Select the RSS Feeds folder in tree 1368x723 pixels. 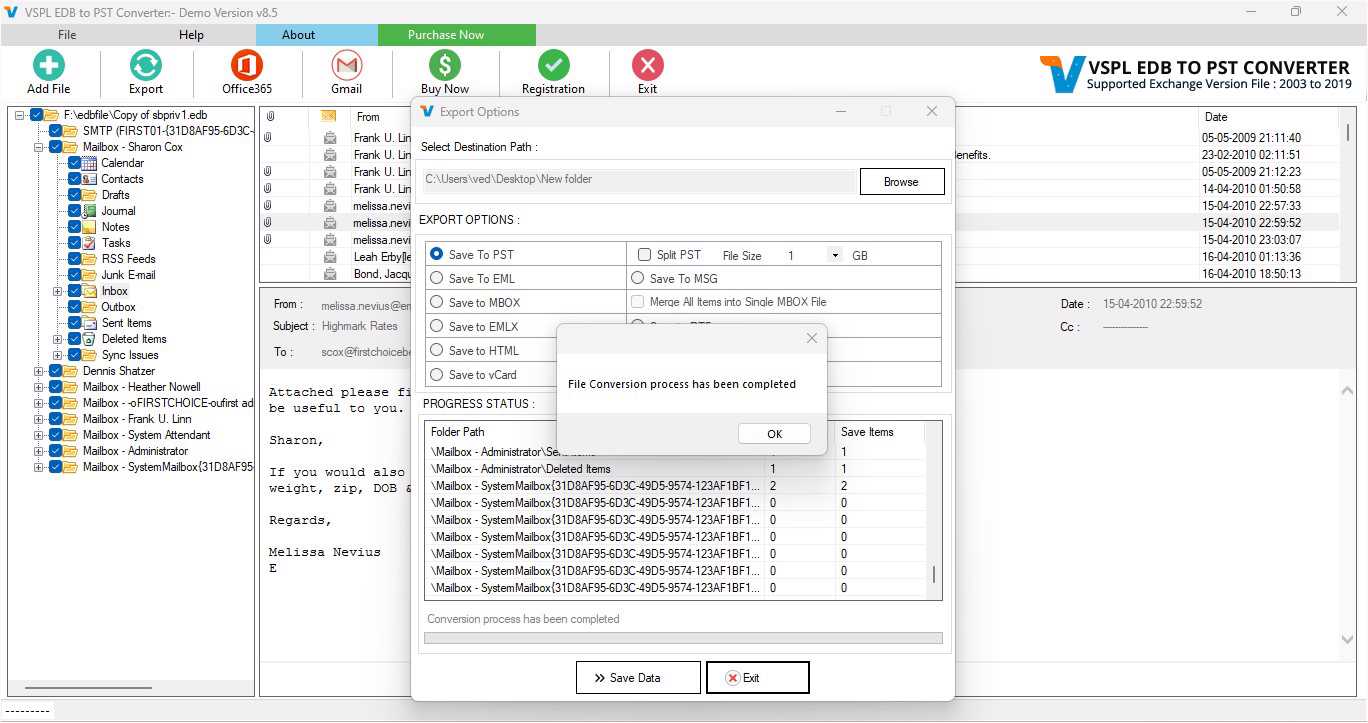[128, 259]
